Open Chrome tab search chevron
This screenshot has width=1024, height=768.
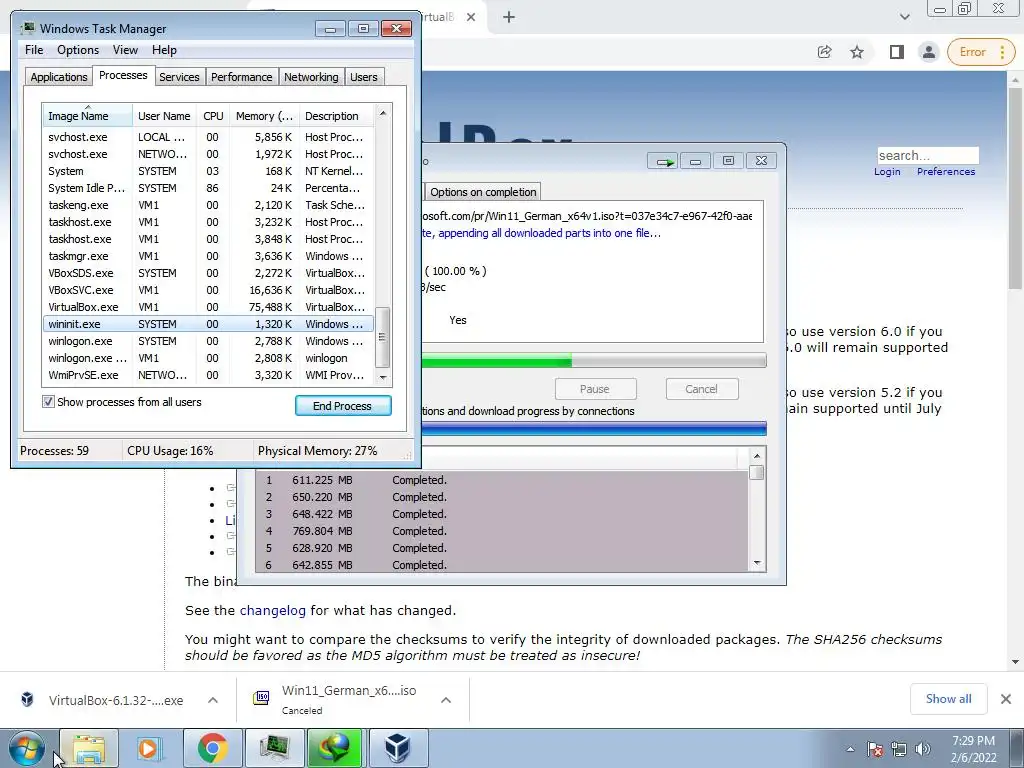(x=904, y=18)
